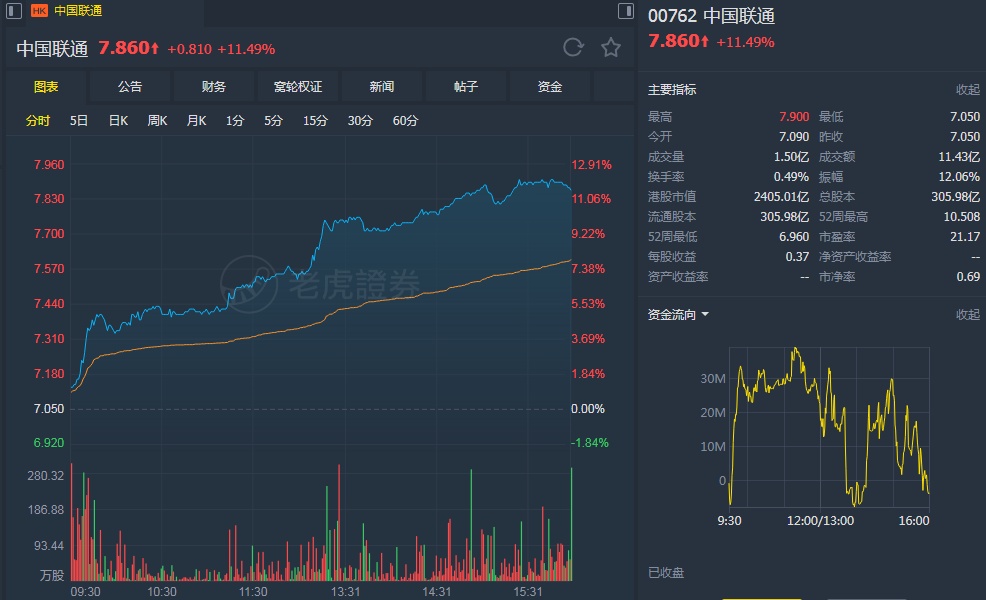Select the 30分 interval
Screen dimensions: 986x600
360,121
